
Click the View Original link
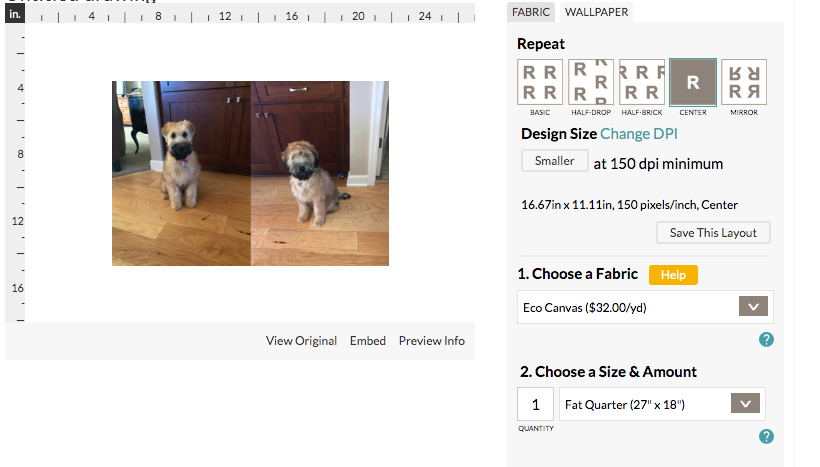point(301,341)
